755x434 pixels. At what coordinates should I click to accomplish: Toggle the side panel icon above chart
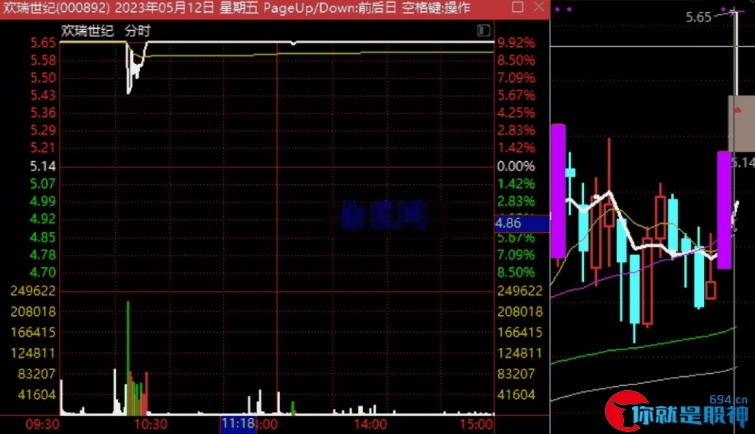(483, 31)
